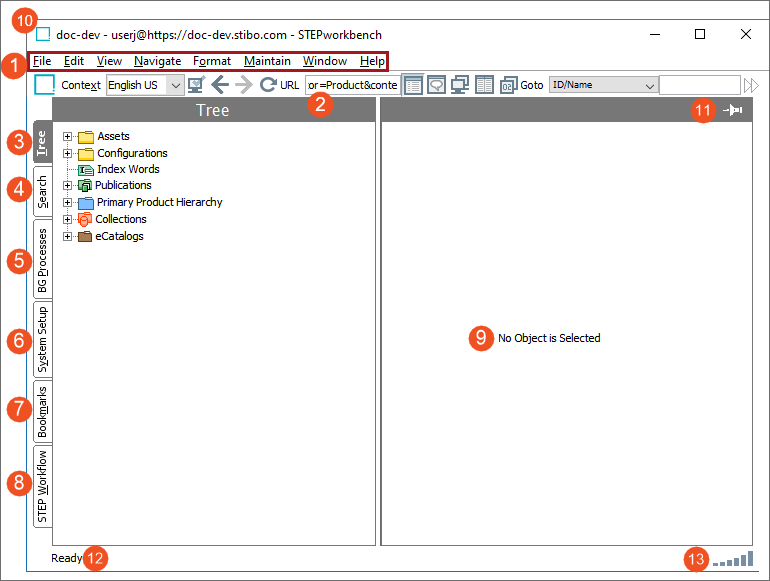Select Publications in the tree
770x581 pixels.
coord(123,185)
